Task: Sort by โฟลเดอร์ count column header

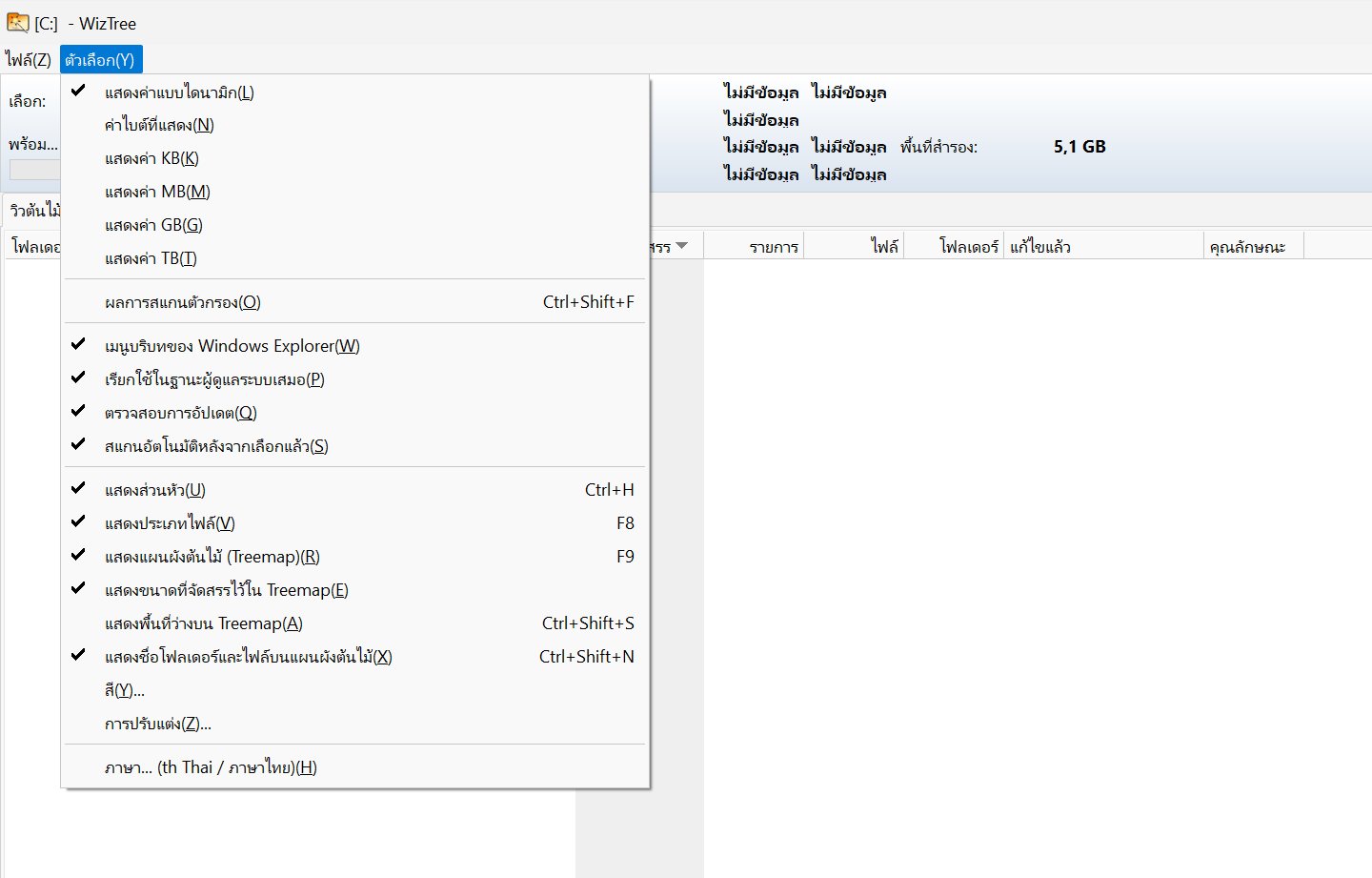Action: [x=955, y=247]
